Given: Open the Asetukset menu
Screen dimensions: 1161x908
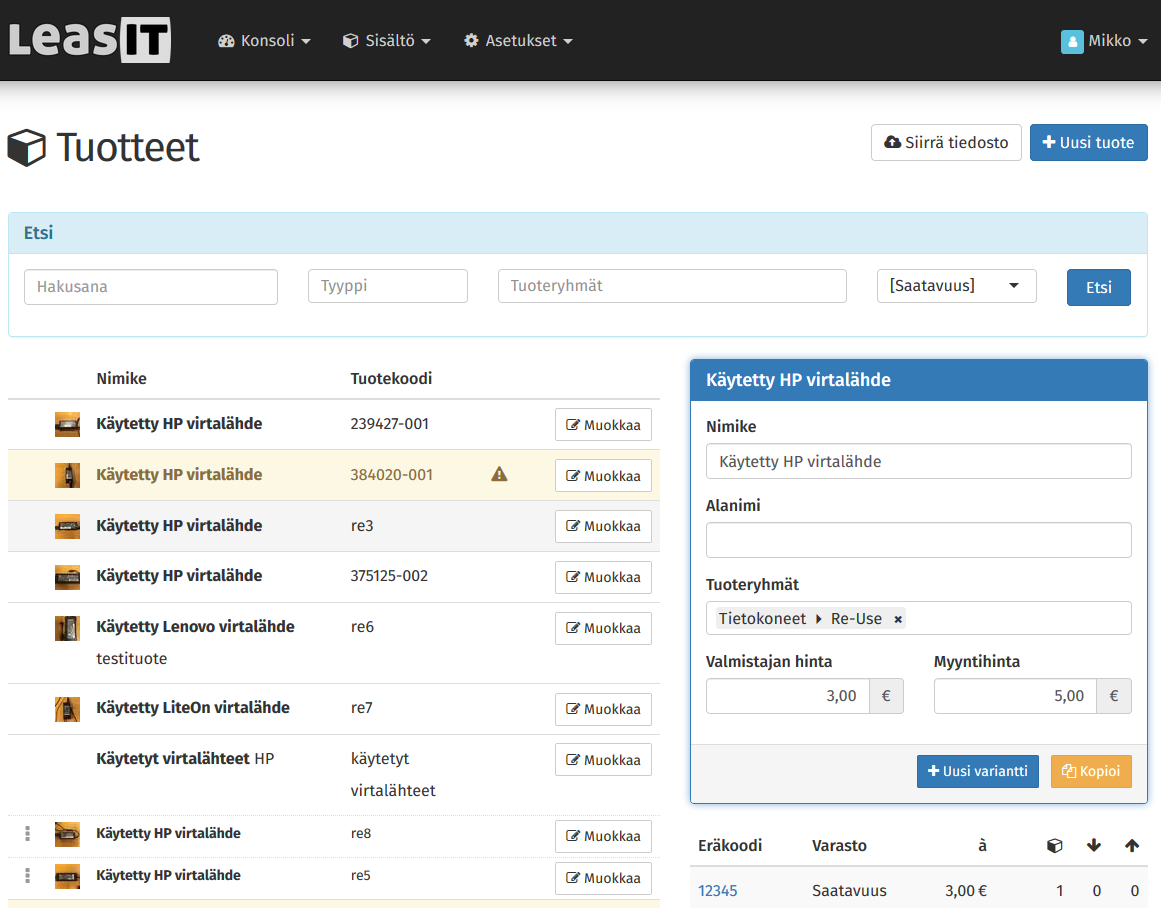Looking at the screenshot, I should click(x=518, y=41).
